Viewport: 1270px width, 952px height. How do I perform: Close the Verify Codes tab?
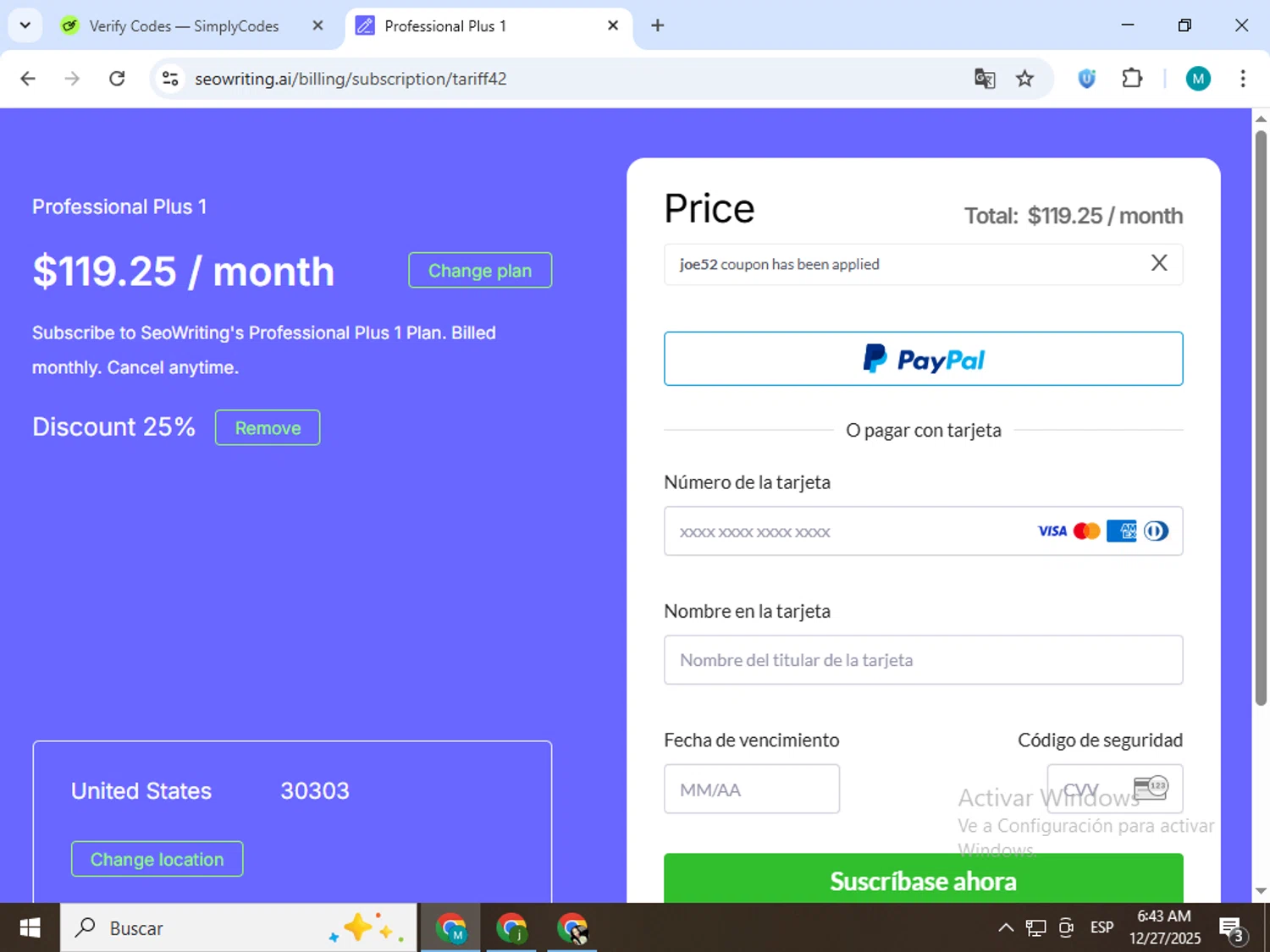pos(317,26)
